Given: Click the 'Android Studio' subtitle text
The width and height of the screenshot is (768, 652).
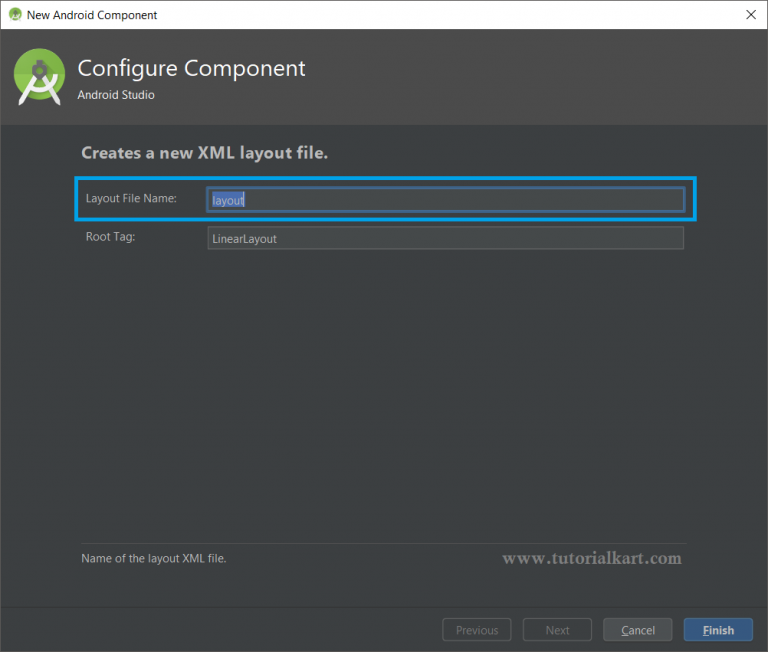Looking at the screenshot, I should [116, 95].
